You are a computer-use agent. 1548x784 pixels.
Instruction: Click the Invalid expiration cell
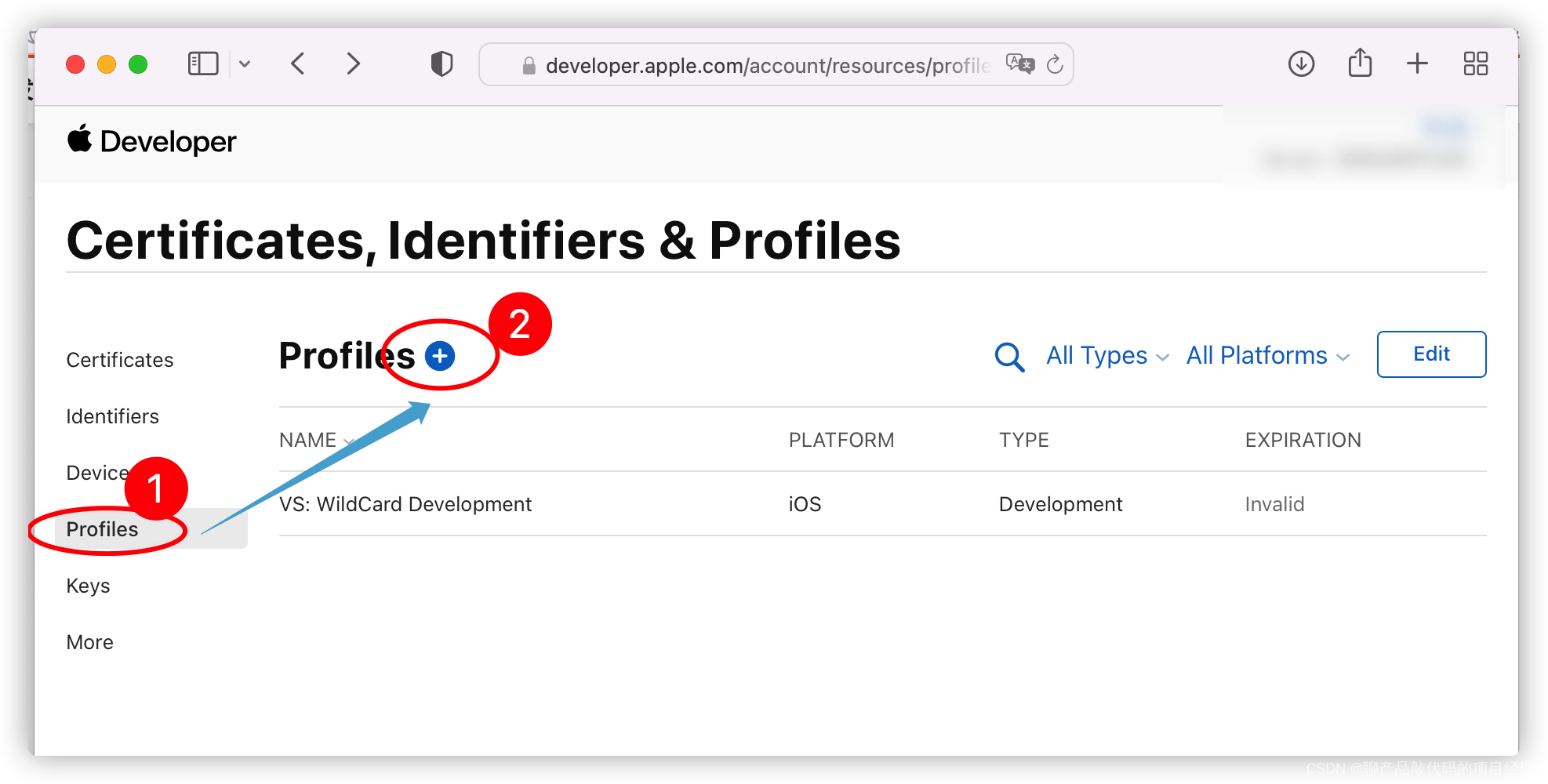tap(1274, 504)
